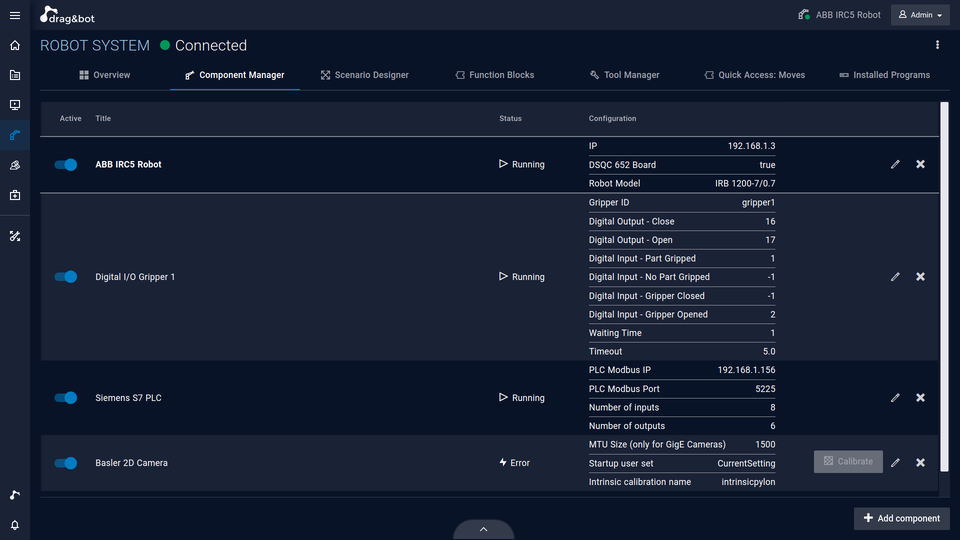The height and width of the screenshot is (540, 960).
Task: Edit the Basler 2D Camera component
Action: (x=895, y=463)
